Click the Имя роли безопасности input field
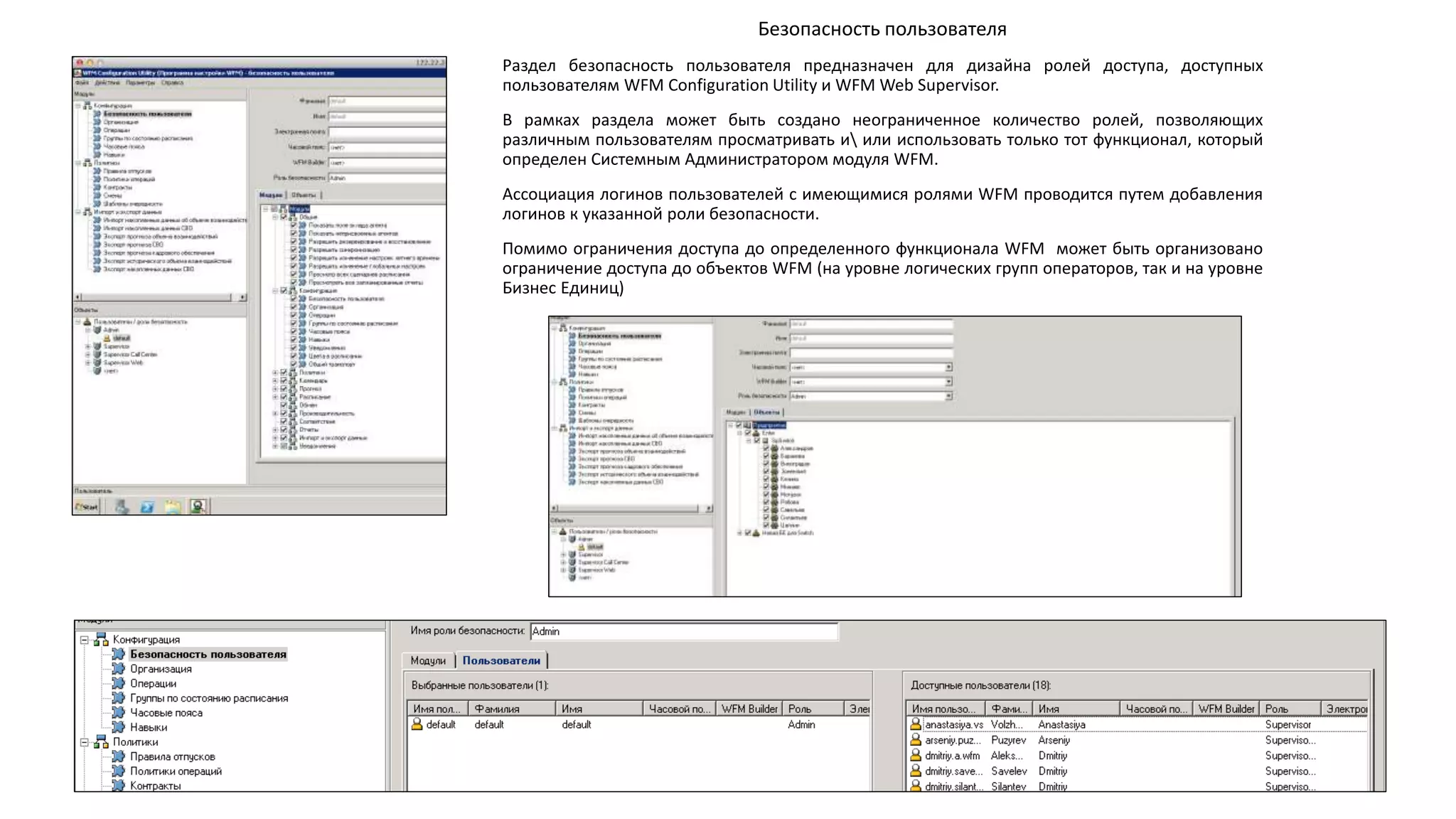The height and width of the screenshot is (819, 1456). 682,631
